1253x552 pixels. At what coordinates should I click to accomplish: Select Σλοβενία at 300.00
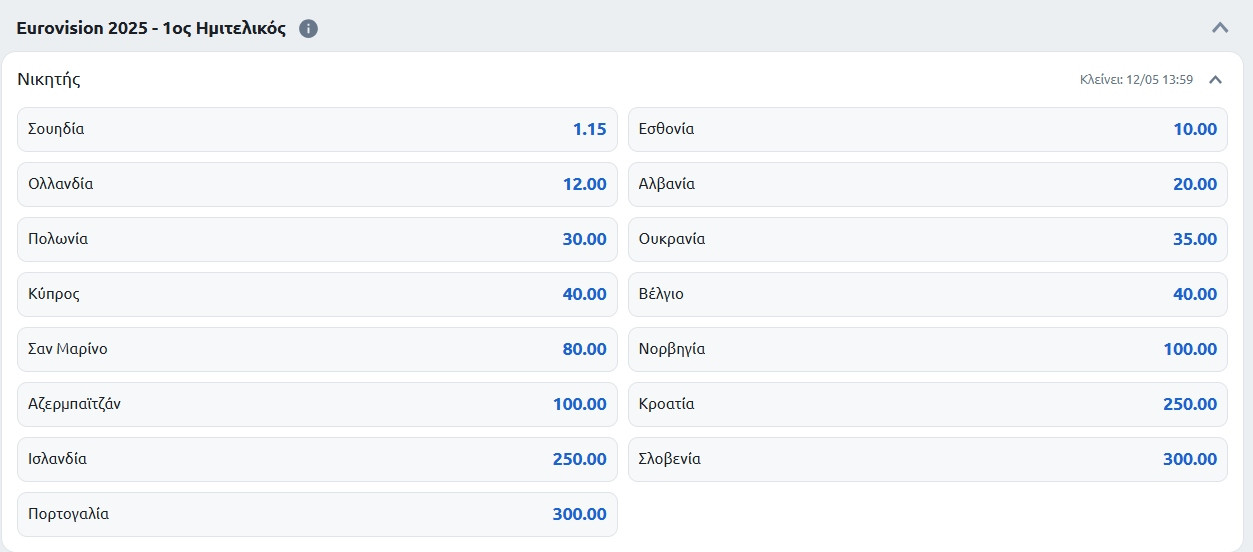pyautogui.click(x=927, y=459)
